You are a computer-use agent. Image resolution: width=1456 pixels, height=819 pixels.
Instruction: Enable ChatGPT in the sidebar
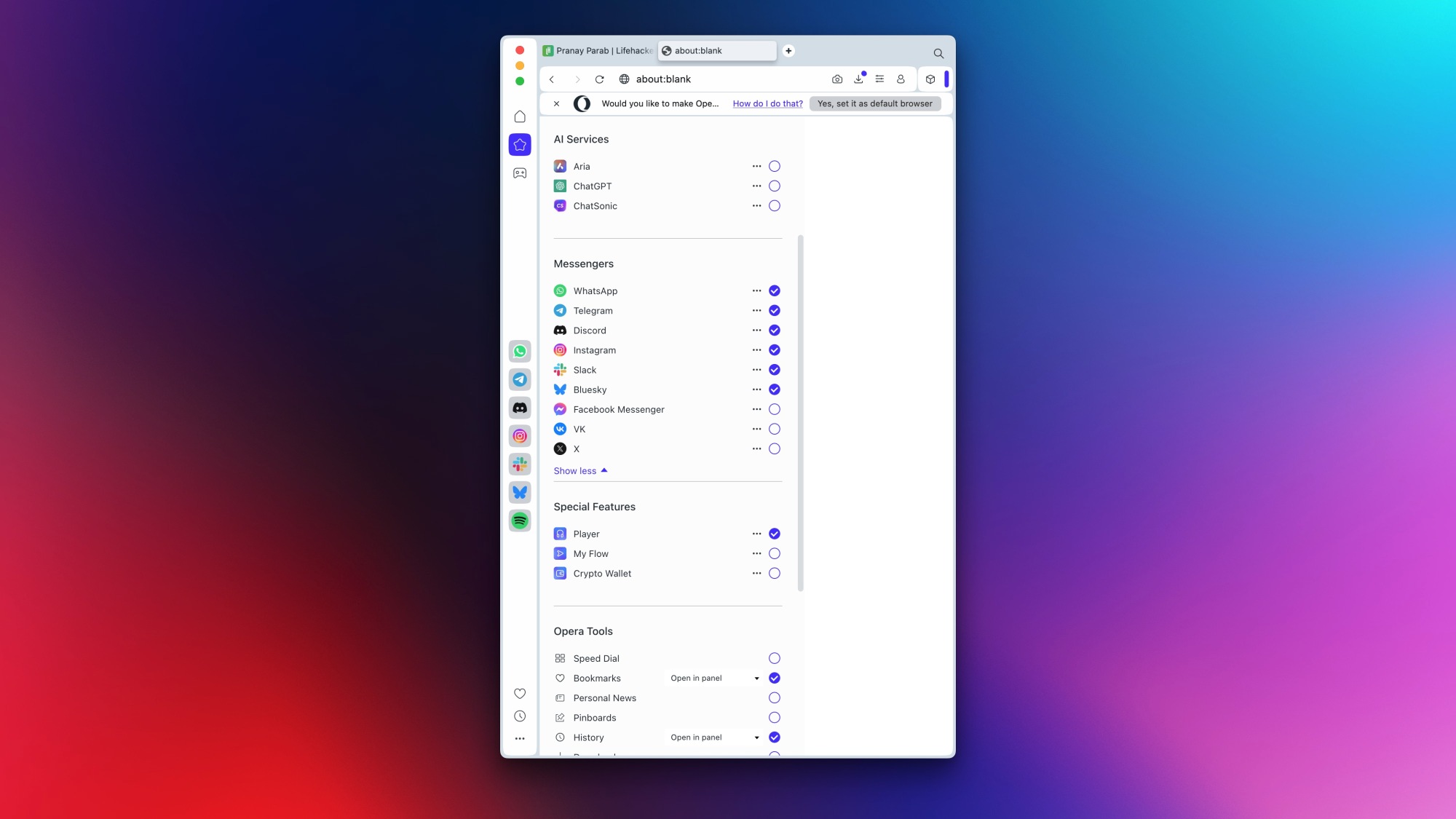tap(775, 186)
